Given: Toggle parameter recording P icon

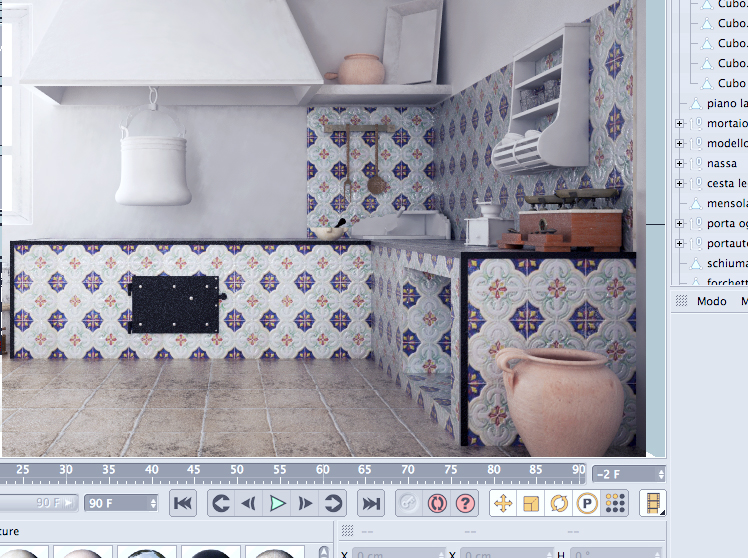Looking at the screenshot, I should tap(587, 503).
